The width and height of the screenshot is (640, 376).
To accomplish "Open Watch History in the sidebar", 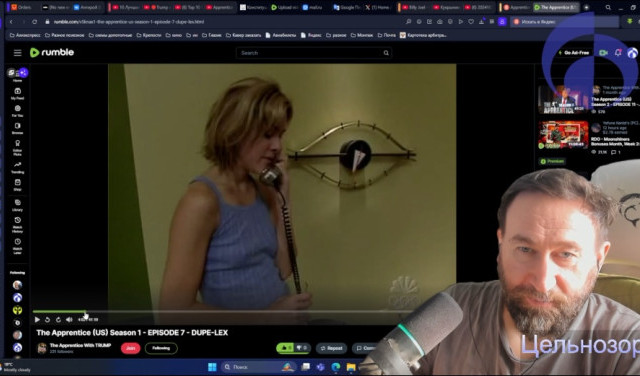I will coord(18,225).
